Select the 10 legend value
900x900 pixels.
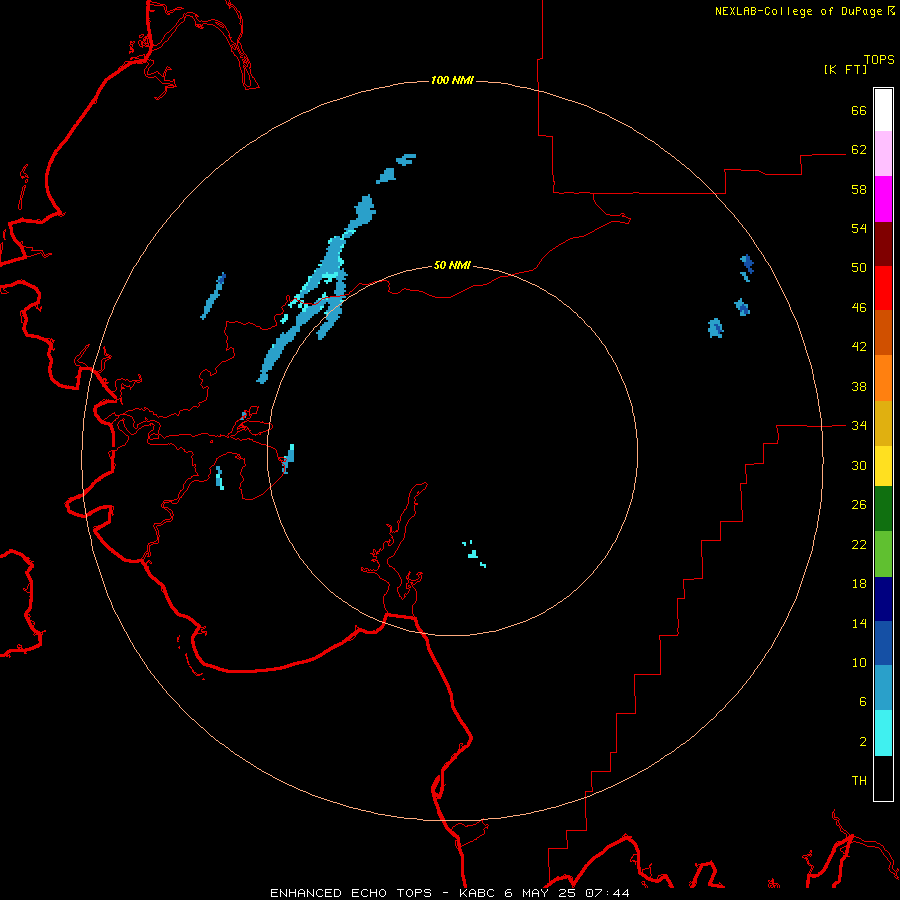click(859, 662)
